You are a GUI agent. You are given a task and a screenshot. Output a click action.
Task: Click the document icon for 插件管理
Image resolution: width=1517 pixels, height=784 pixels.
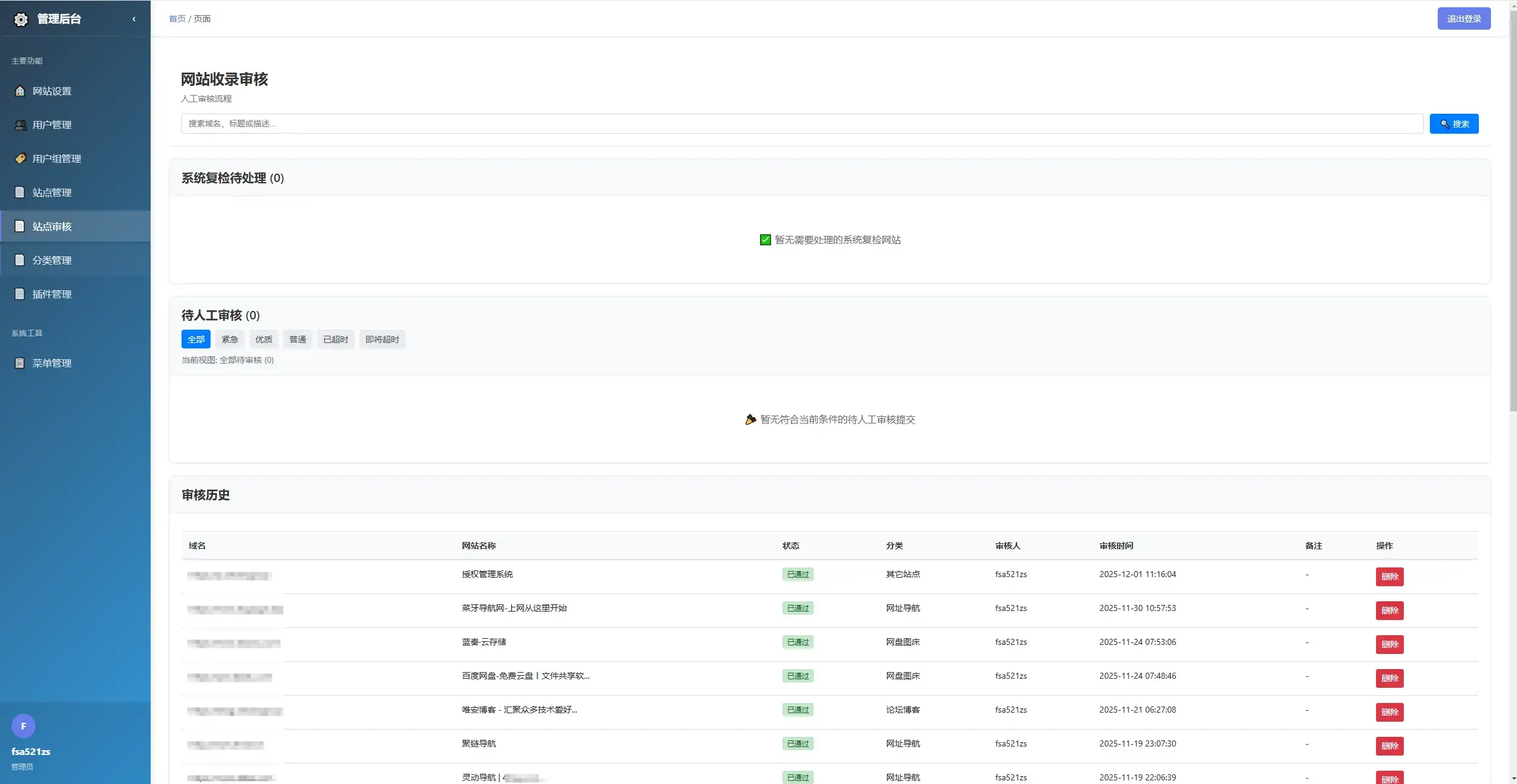pyautogui.click(x=20, y=294)
